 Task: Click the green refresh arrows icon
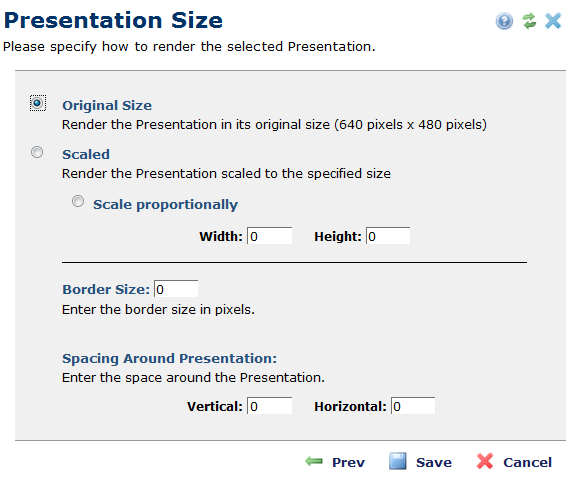point(529,21)
